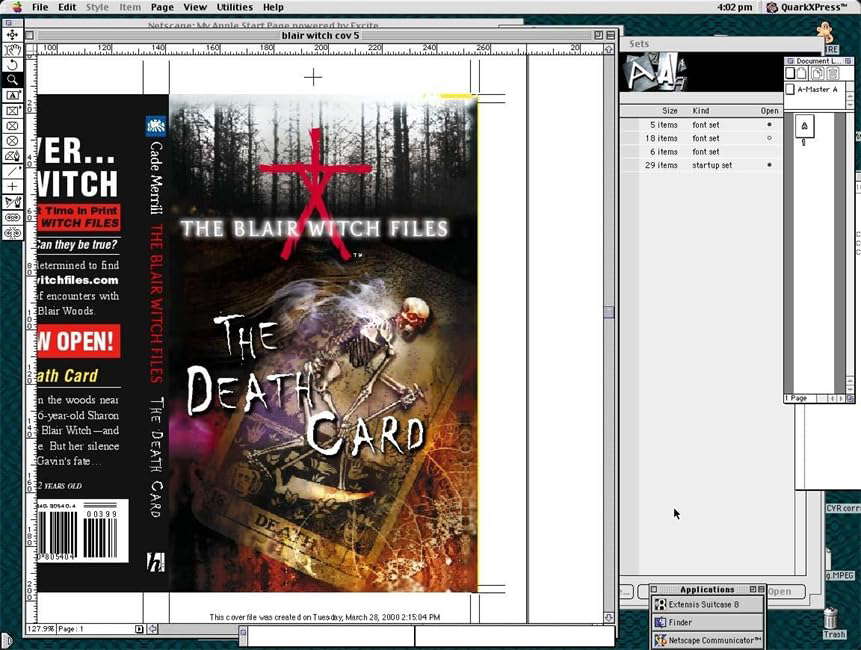Image resolution: width=861 pixels, height=650 pixels.
Task: Open the Page menu
Action: point(162,7)
